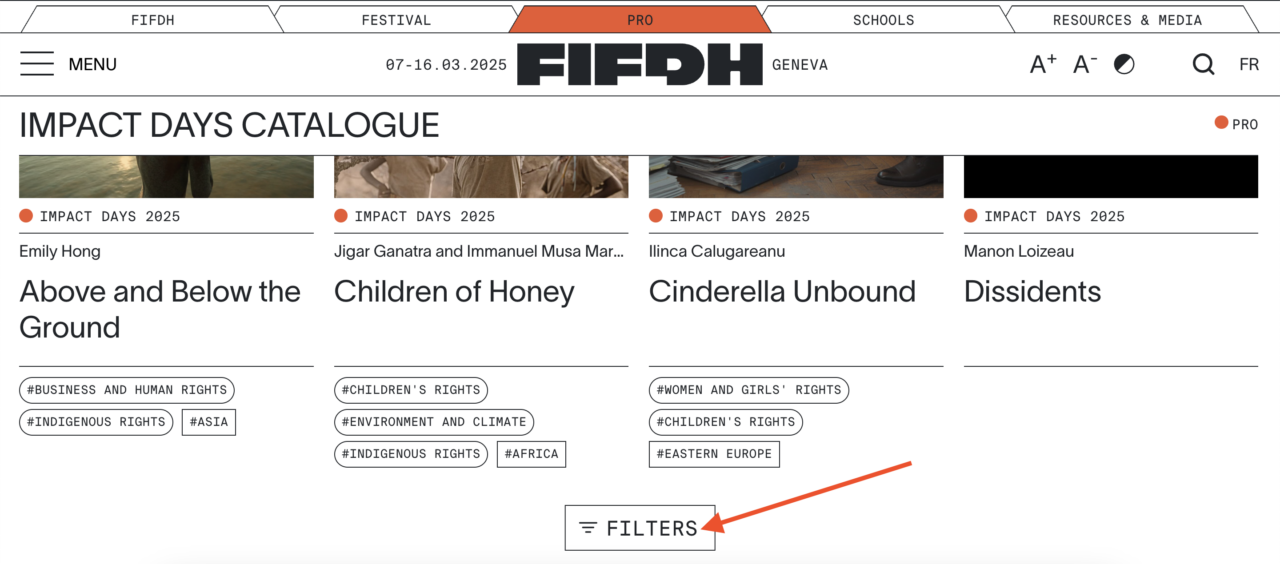Switch language to FR
This screenshot has width=1280, height=564.
(1249, 64)
